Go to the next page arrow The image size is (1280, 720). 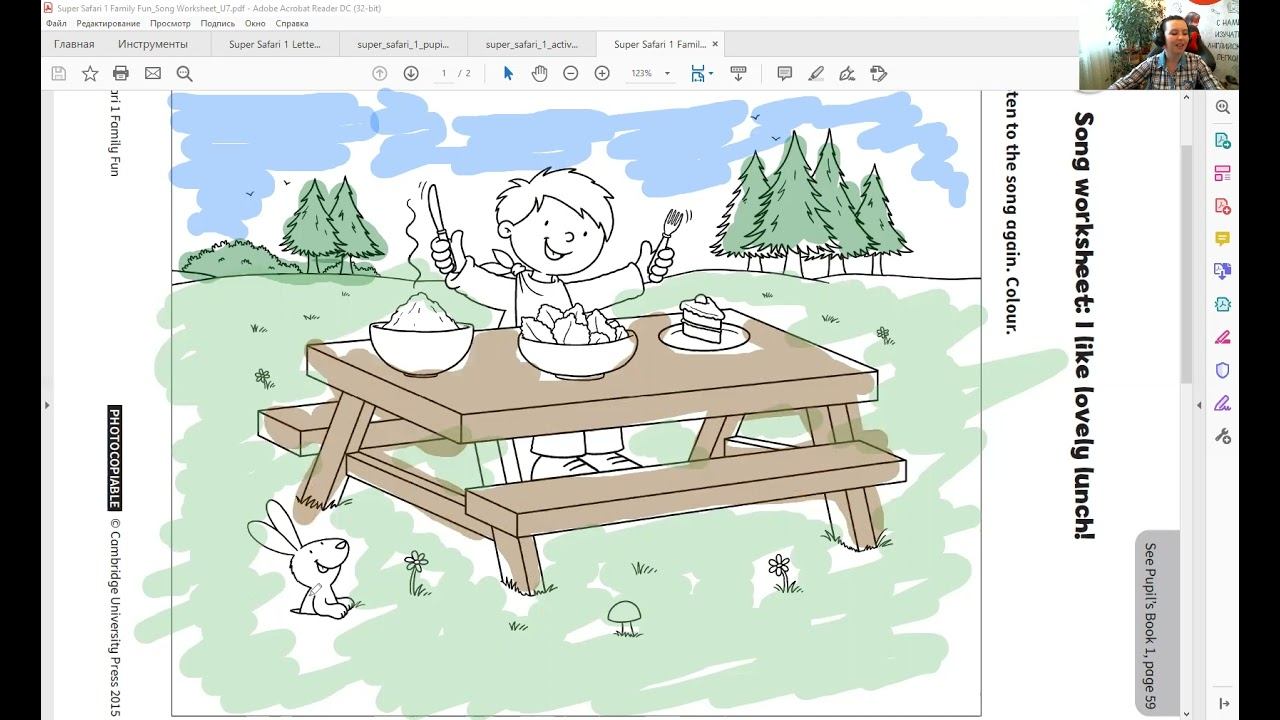pyautogui.click(x=411, y=73)
